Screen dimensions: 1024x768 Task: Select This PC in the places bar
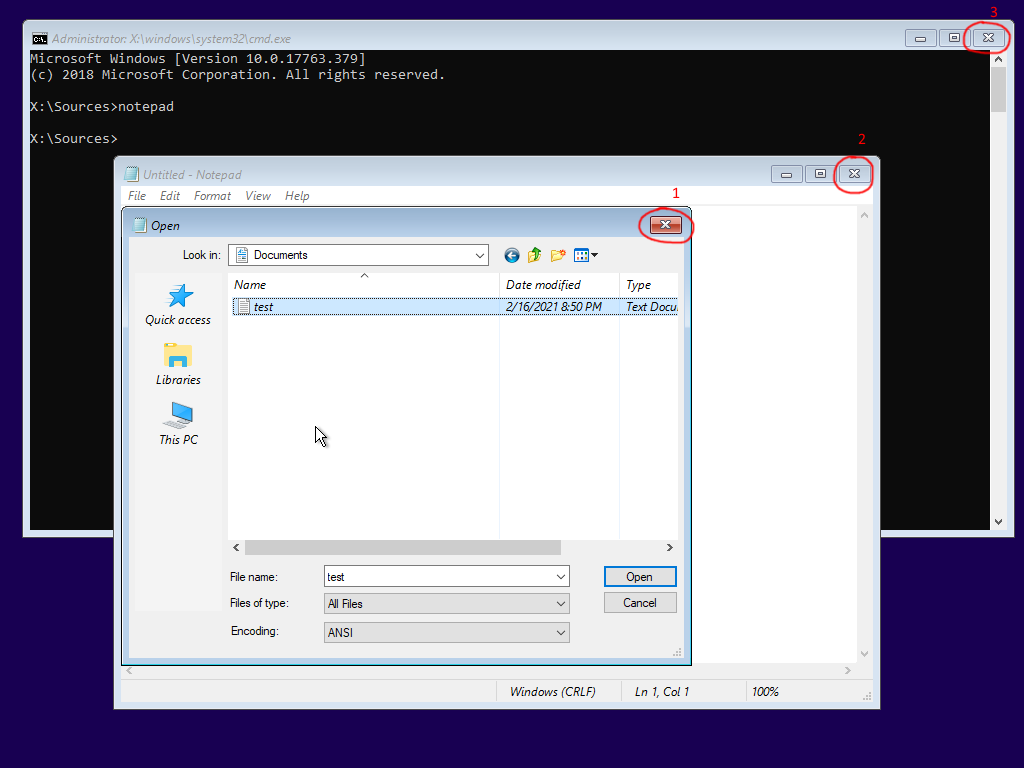(x=178, y=424)
